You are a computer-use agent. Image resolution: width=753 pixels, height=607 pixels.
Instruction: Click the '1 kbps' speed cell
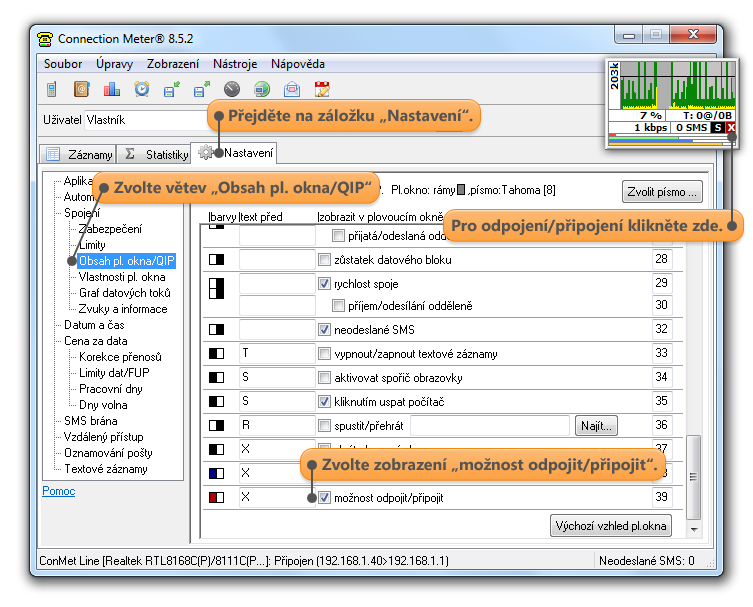[x=639, y=128]
